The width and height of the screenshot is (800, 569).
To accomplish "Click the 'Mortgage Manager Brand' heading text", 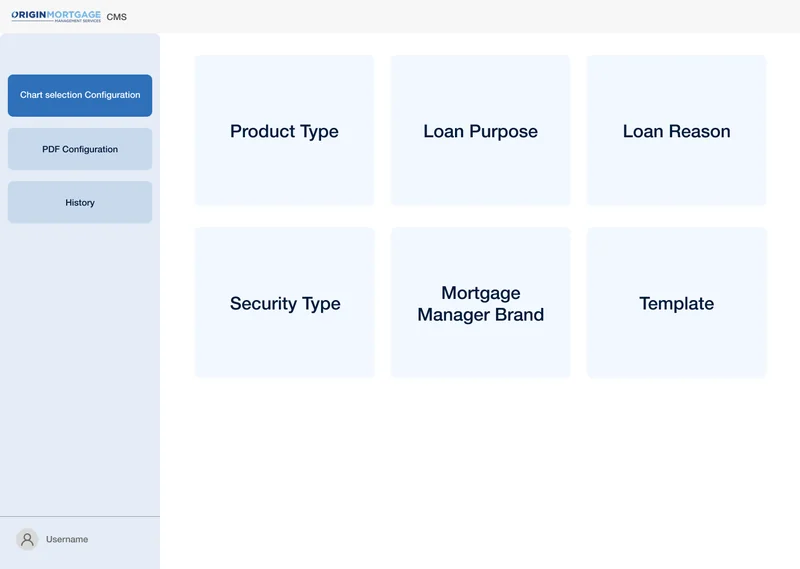I will point(480,304).
